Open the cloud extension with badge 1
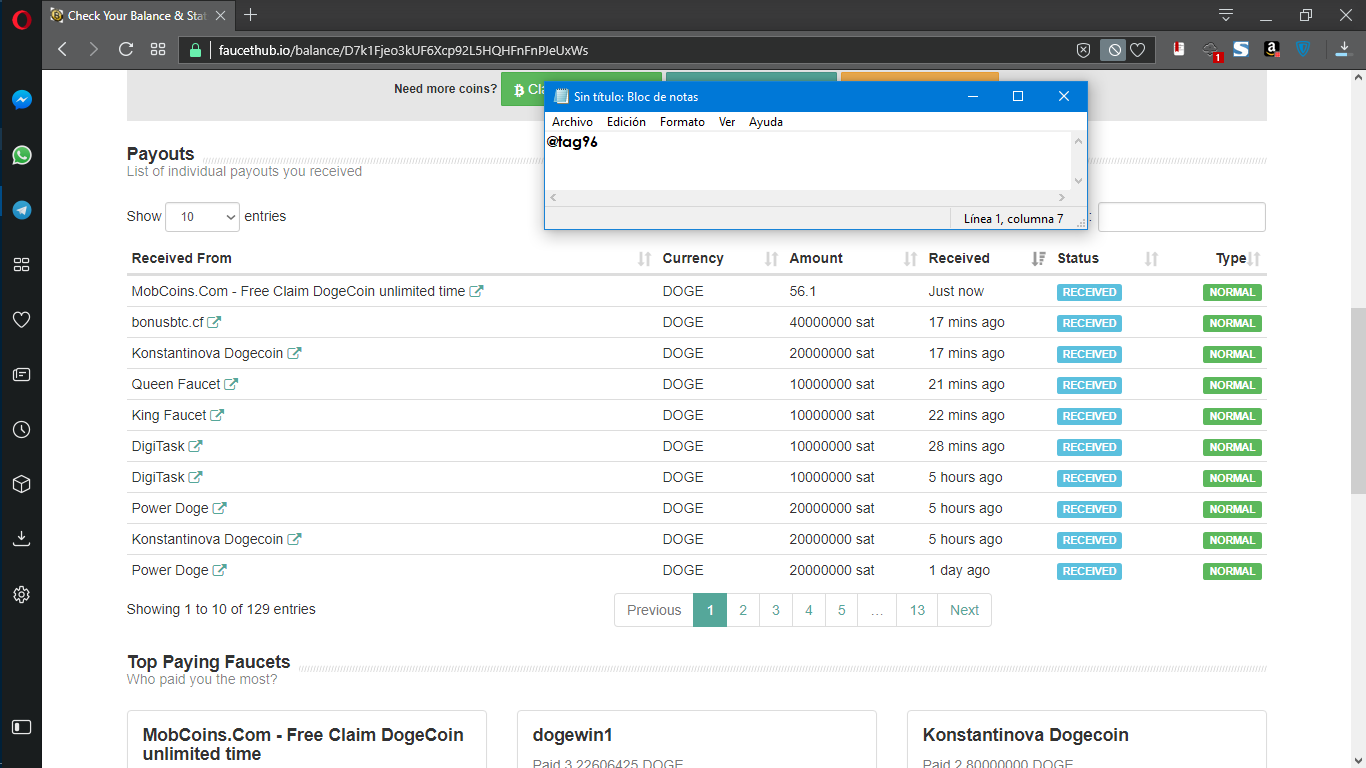The image size is (1366, 768). [x=1211, y=50]
